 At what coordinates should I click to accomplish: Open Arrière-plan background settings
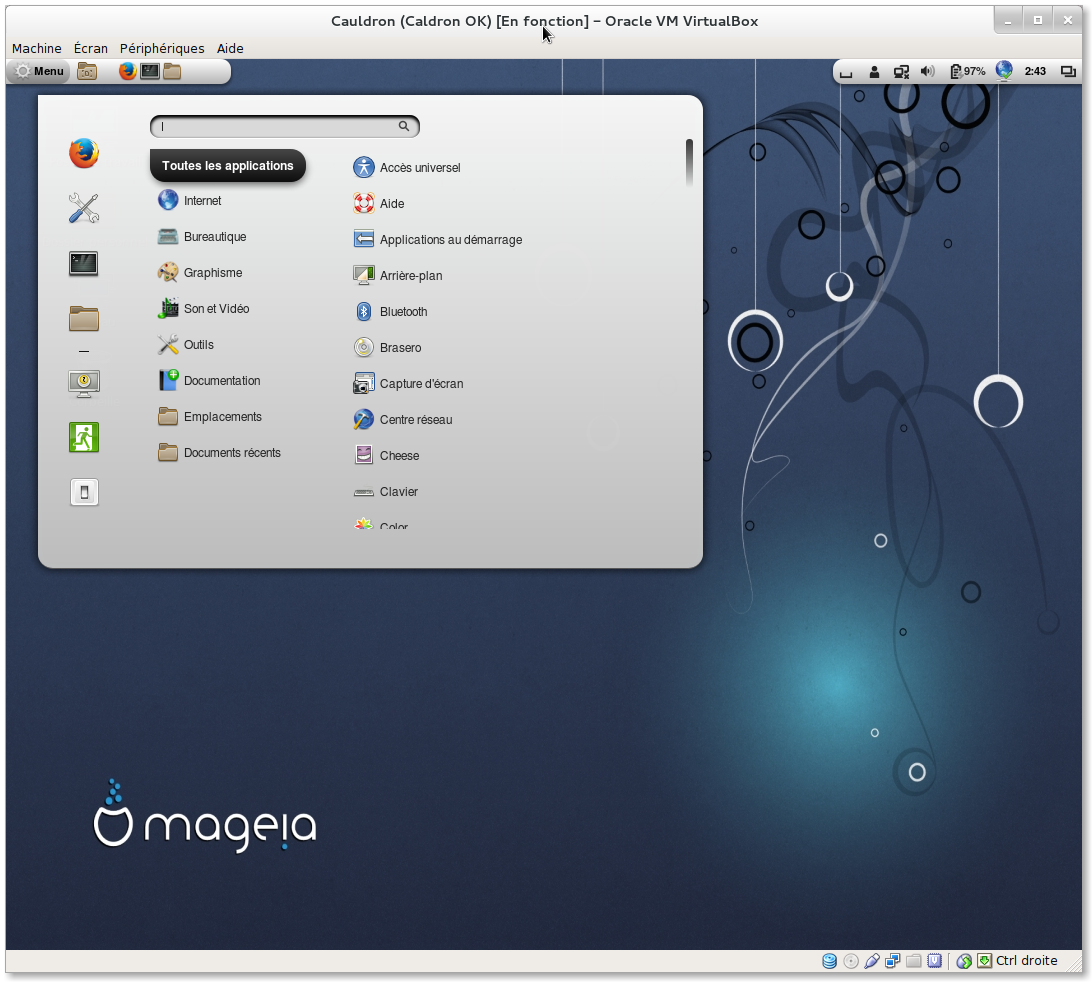pos(398,275)
